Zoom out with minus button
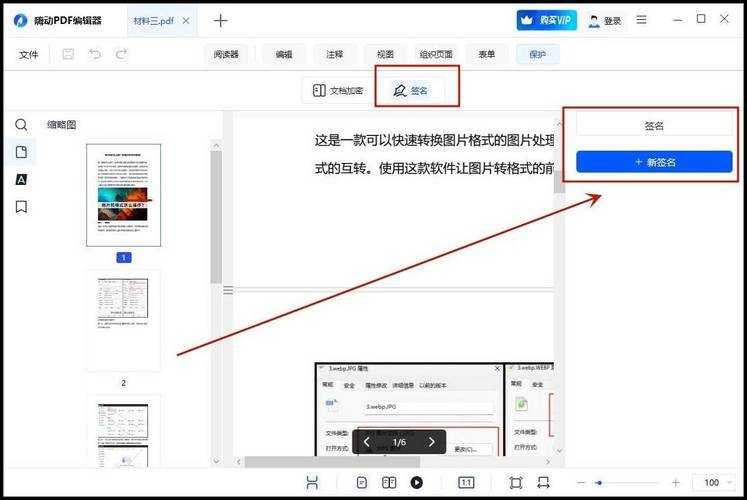The height and width of the screenshot is (500, 747). [581, 482]
